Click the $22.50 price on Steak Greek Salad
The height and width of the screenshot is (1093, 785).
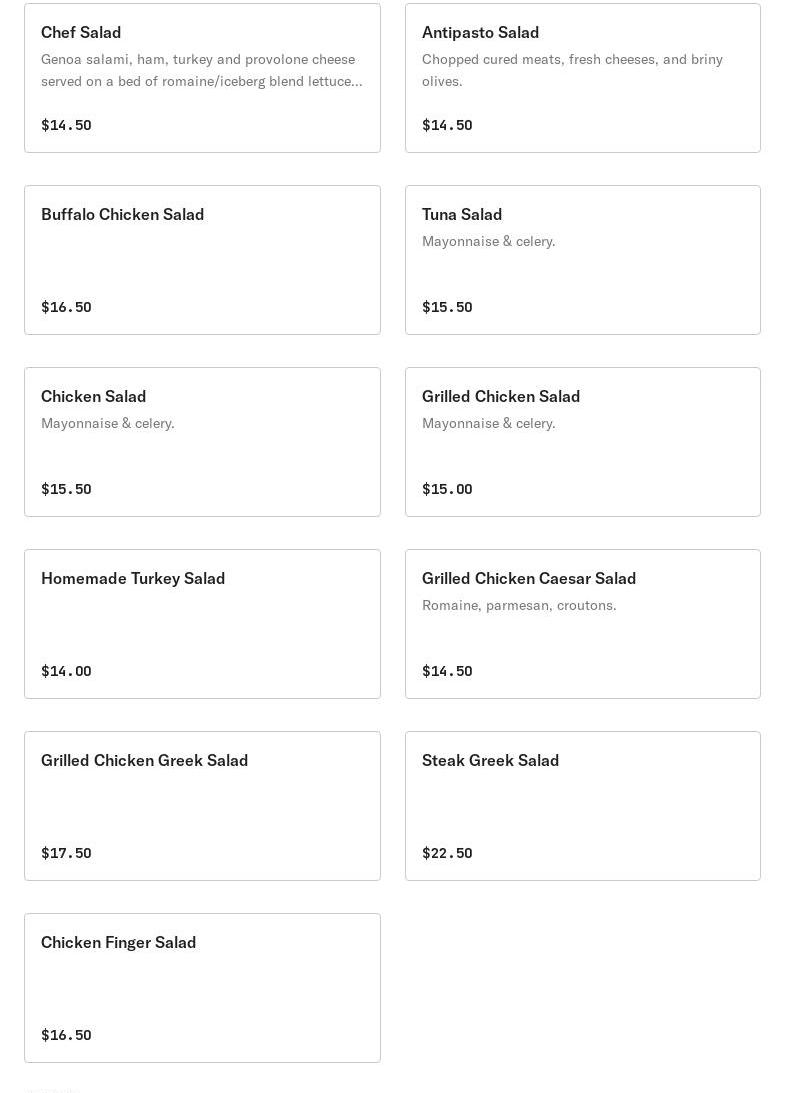point(447,853)
